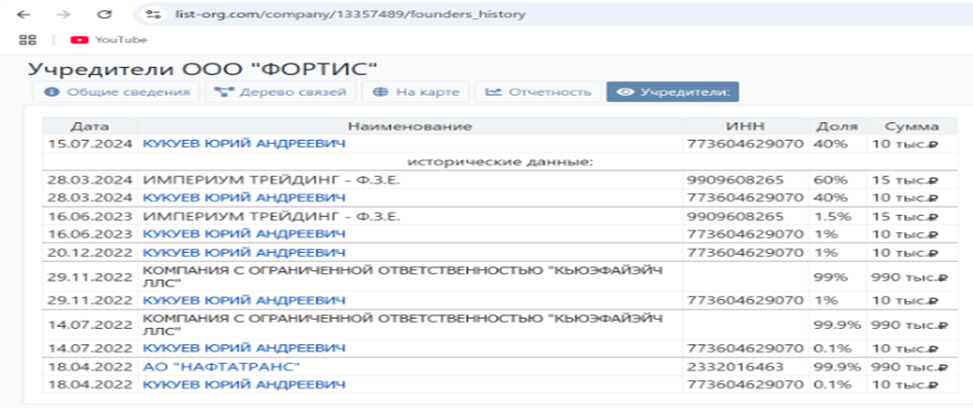The width and height of the screenshot is (973, 408).
Task: Click the Дата column header
Action: (89, 126)
